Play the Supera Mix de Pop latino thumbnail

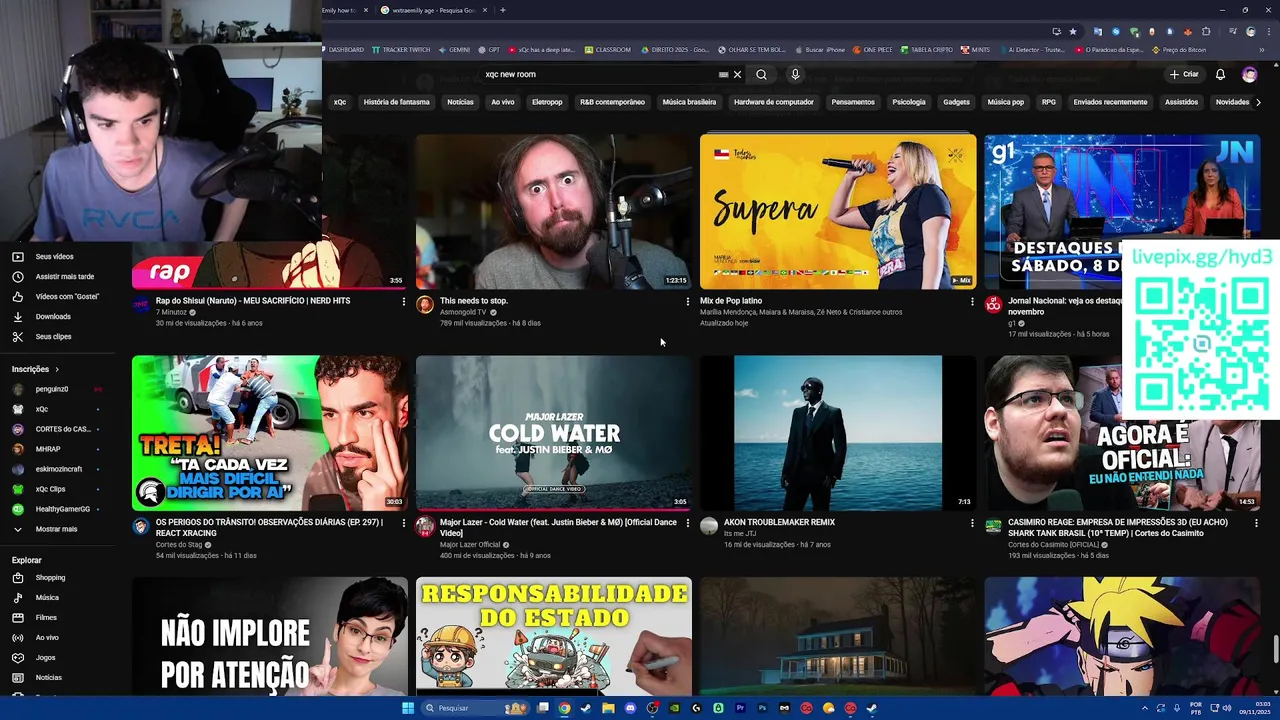point(838,212)
